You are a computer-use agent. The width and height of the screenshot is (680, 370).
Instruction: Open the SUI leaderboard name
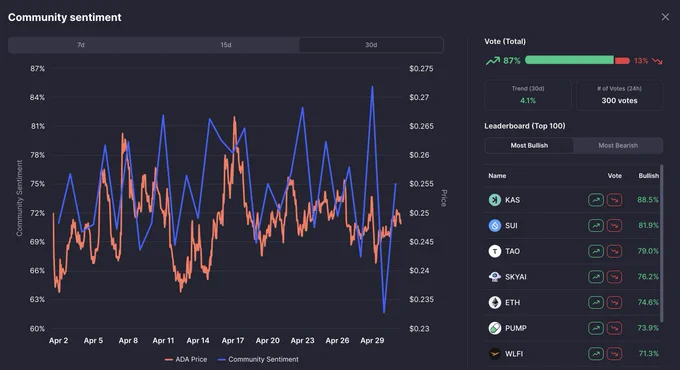click(511, 226)
